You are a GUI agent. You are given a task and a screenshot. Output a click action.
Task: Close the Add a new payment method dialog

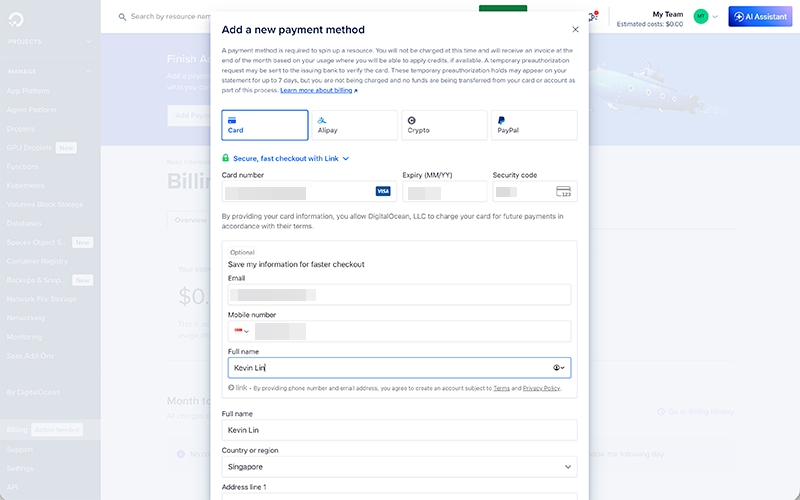(575, 30)
